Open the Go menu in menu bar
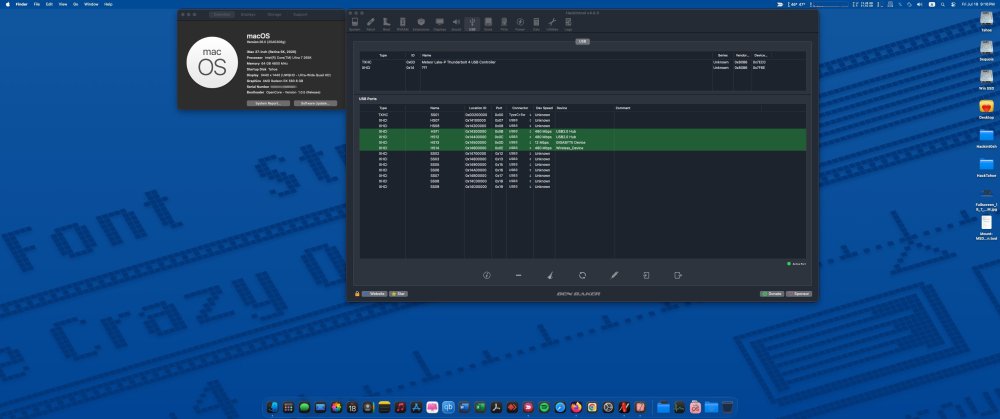Screen dimensions: 1000x419 point(76,4)
